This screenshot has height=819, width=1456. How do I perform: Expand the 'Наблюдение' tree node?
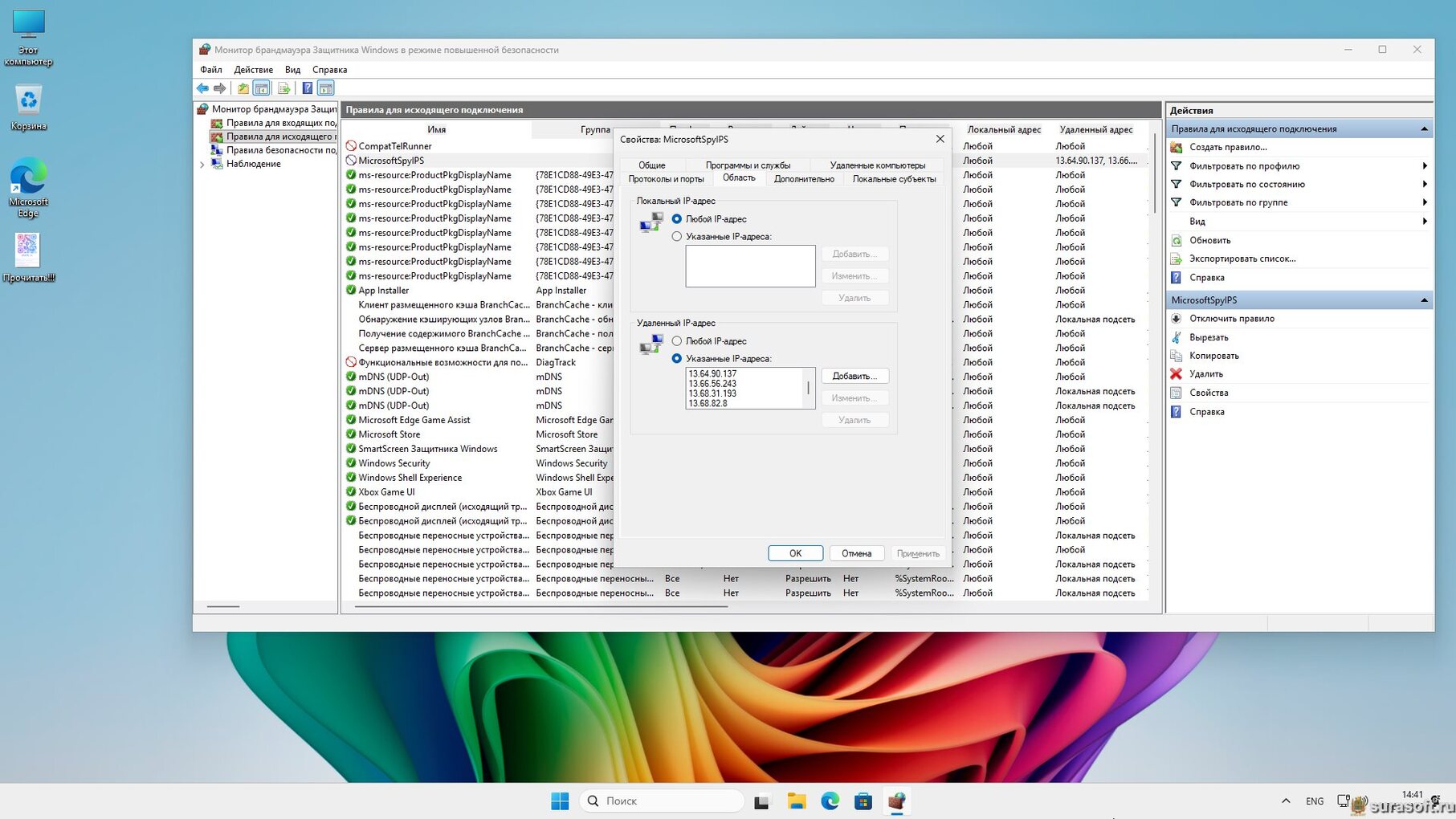(x=202, y=164)
